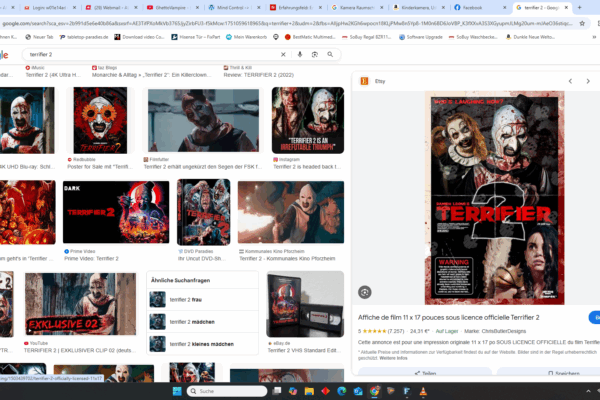
Task: Switch to the Mind Control tab
Action: [232, 7]
